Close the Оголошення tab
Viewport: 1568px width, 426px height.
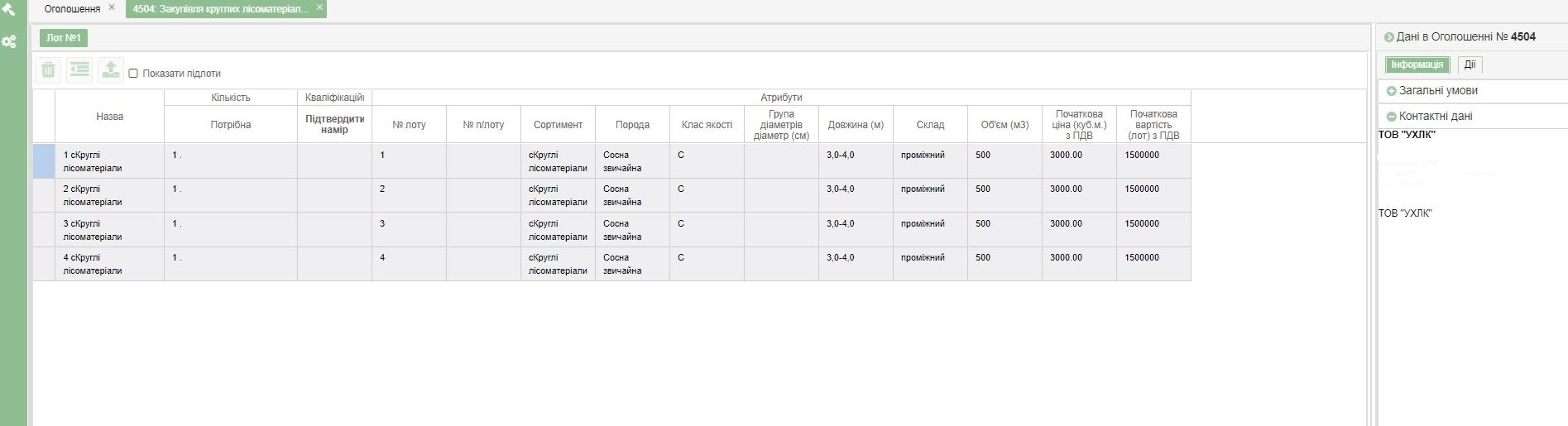(112, 7)
